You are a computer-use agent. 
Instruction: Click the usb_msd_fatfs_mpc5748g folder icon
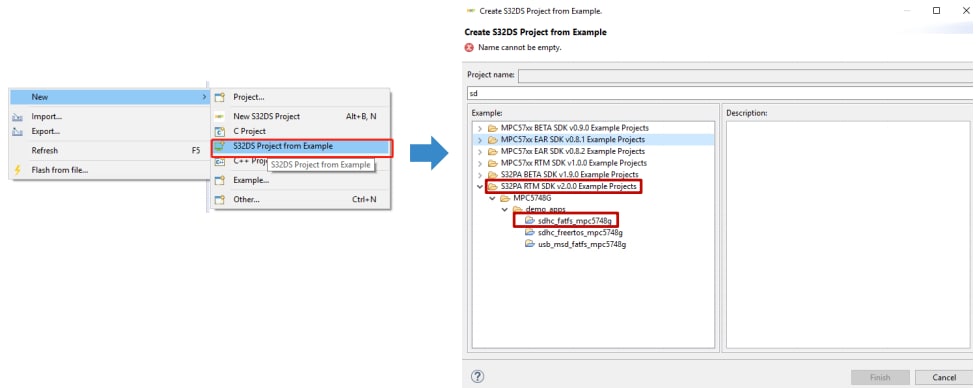pos(530,244)
